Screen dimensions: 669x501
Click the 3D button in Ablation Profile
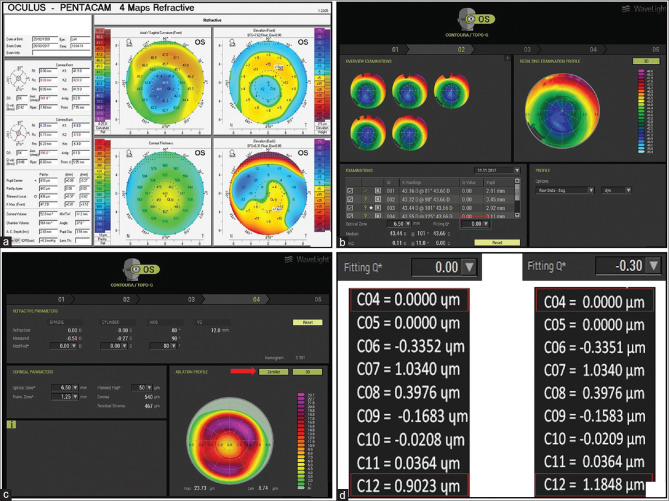coord(308,372)
